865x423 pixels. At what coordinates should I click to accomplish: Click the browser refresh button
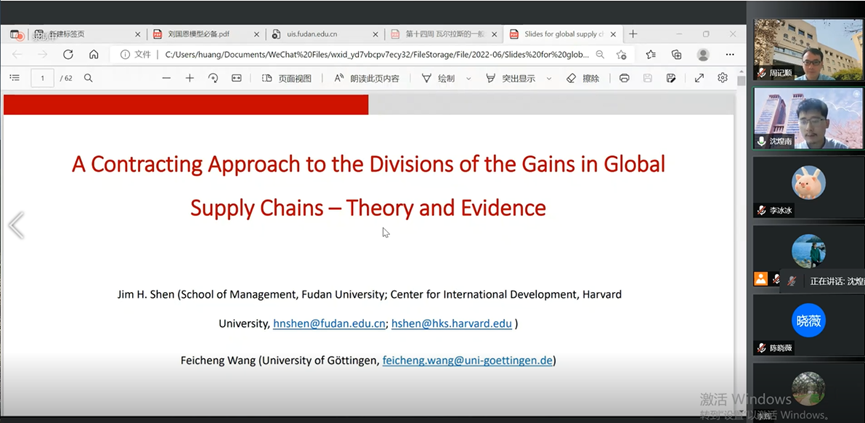click(68, 54)
